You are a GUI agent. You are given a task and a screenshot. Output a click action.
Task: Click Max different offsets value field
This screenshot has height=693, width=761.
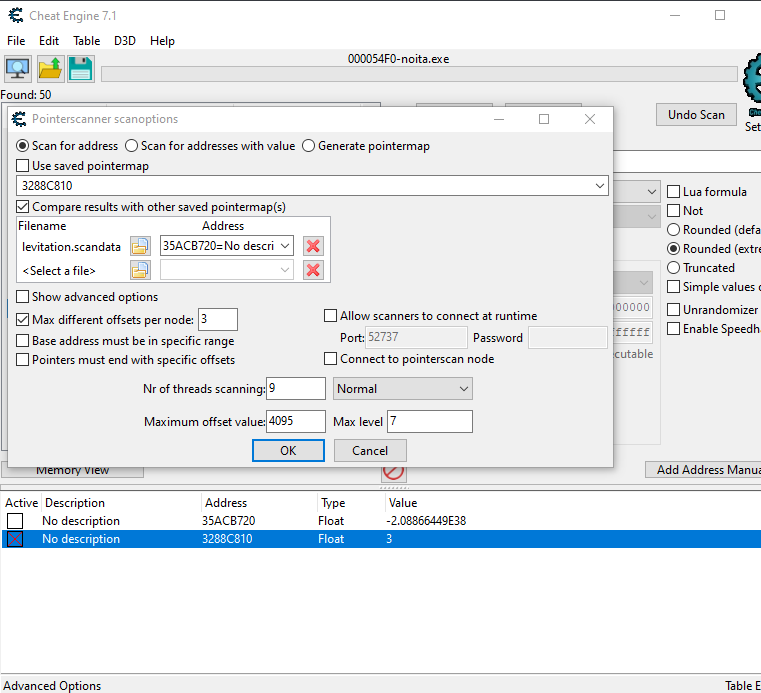pyautogui.click(x=218, y=319)
